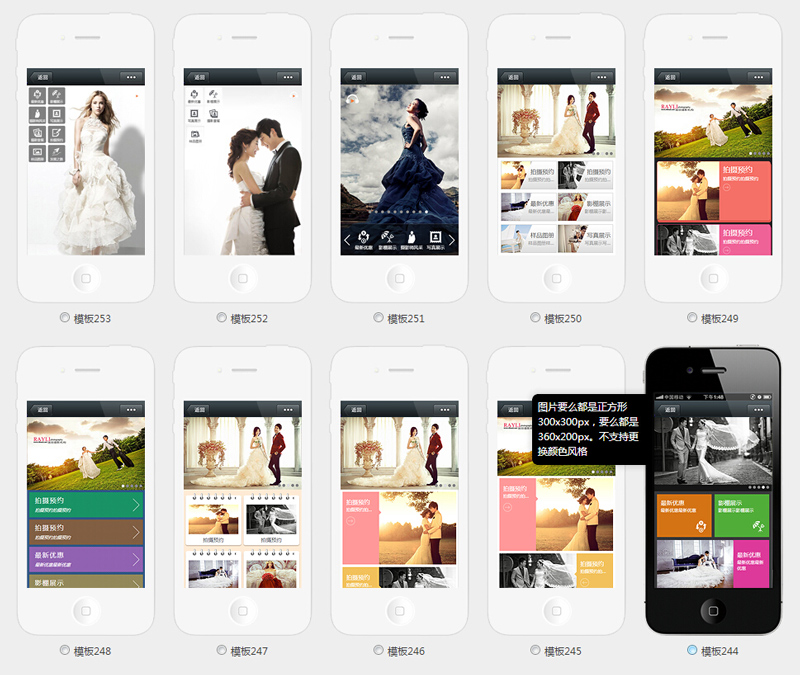Viewport: 800px width, 675px height.
Task: Click the tooltip text 图片要么都是正方形
Action: point(582,407)
